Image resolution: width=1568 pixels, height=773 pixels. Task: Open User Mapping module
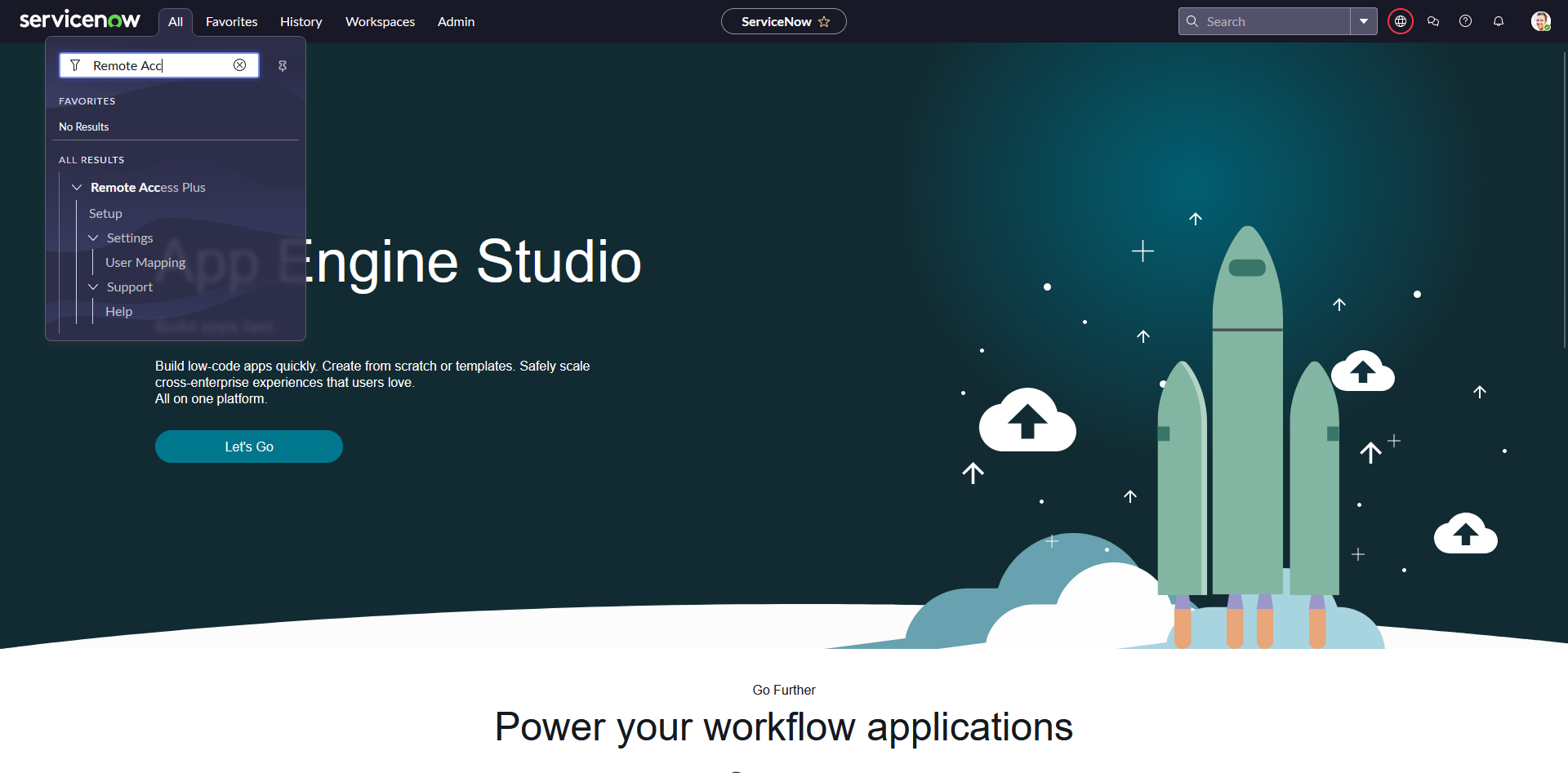pyautogui.click(x=145, y=263)
